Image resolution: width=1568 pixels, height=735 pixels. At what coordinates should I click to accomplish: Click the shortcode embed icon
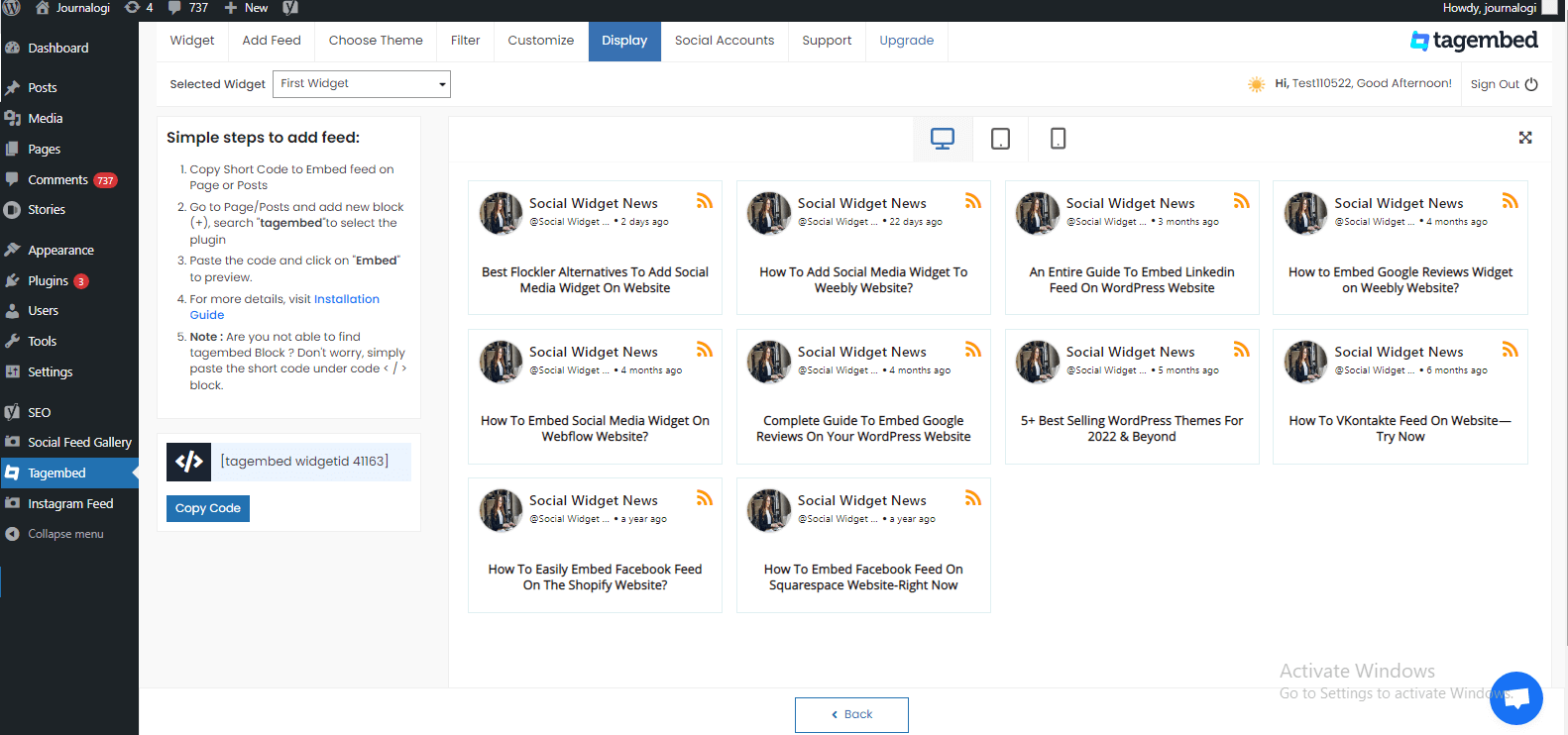(189, 462)
